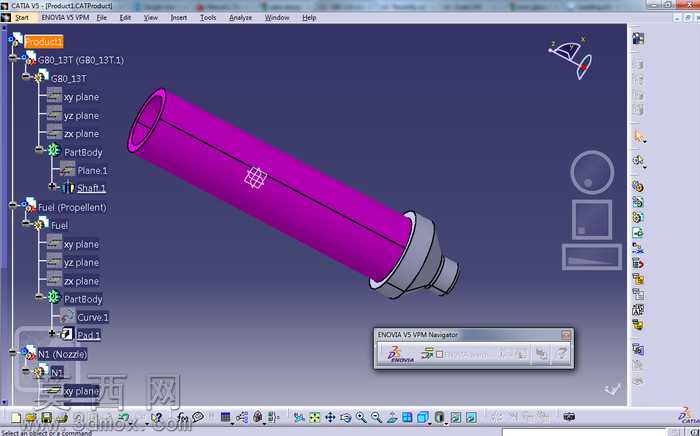Viewport: 700px width, 436px height.
Task: Click the Isometric View cube icon
Action: [x=422, y=418]
